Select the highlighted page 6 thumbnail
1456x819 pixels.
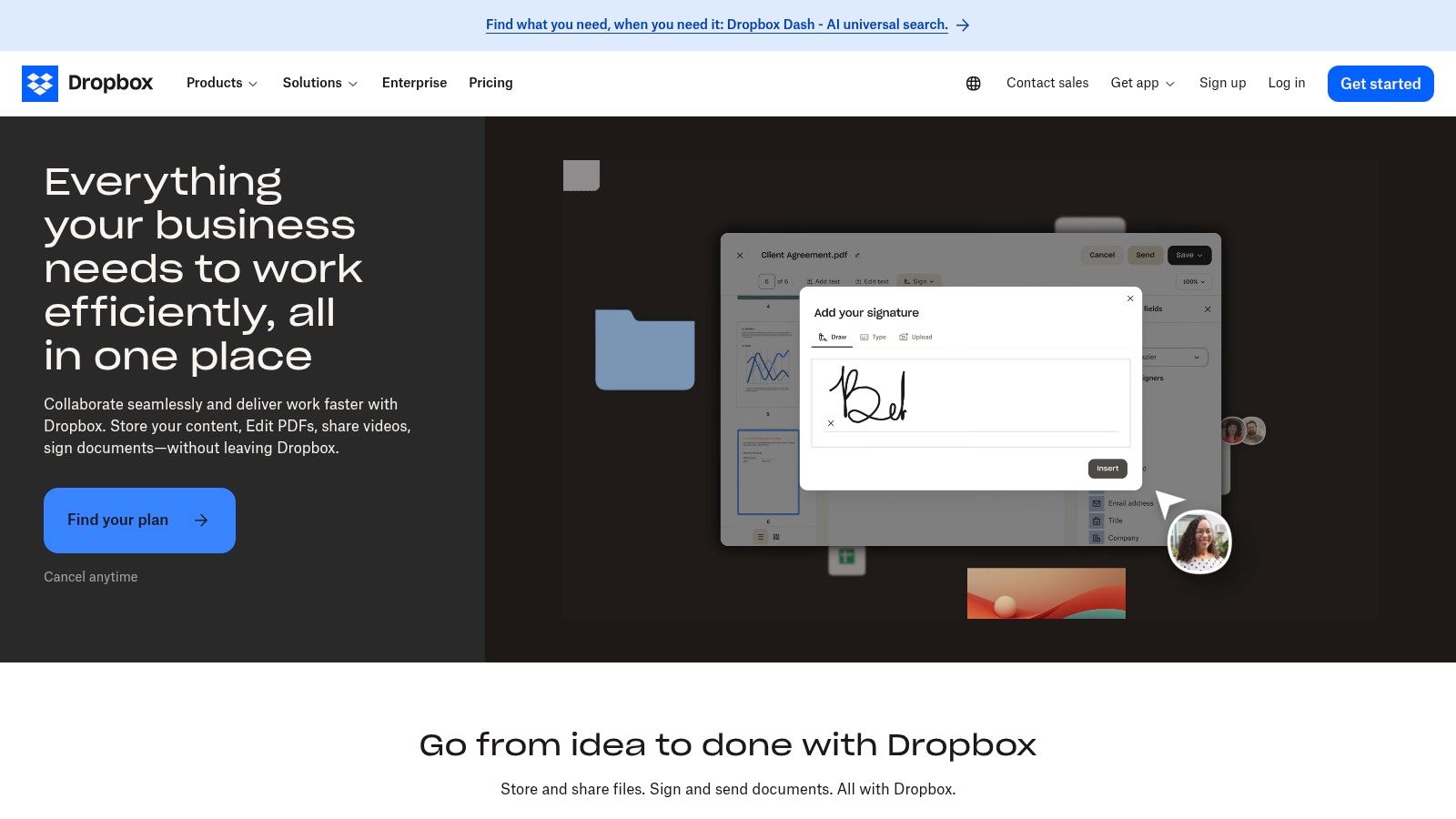(768, 472)
